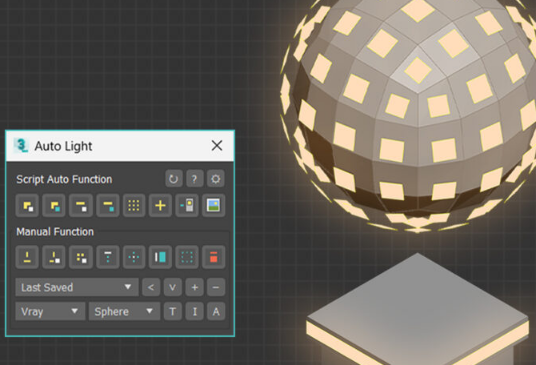Viewport: 536px width, 365px height.
Task: Open the gear settings button
Action: (x=215, y=179)
